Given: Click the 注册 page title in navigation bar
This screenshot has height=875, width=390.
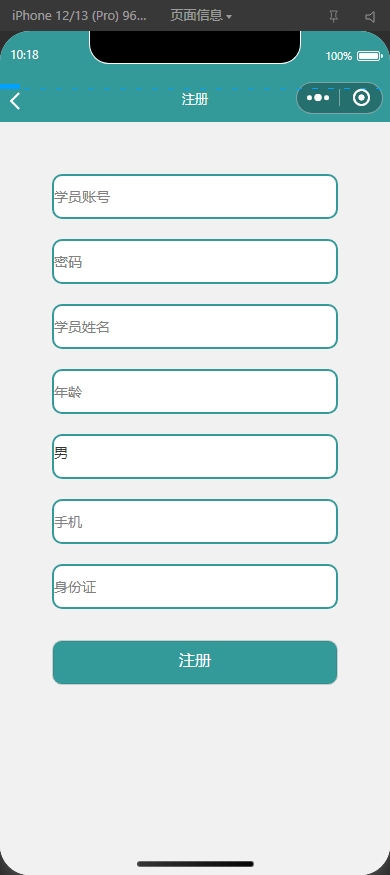Looking at the screenshot, I should 195,99.
